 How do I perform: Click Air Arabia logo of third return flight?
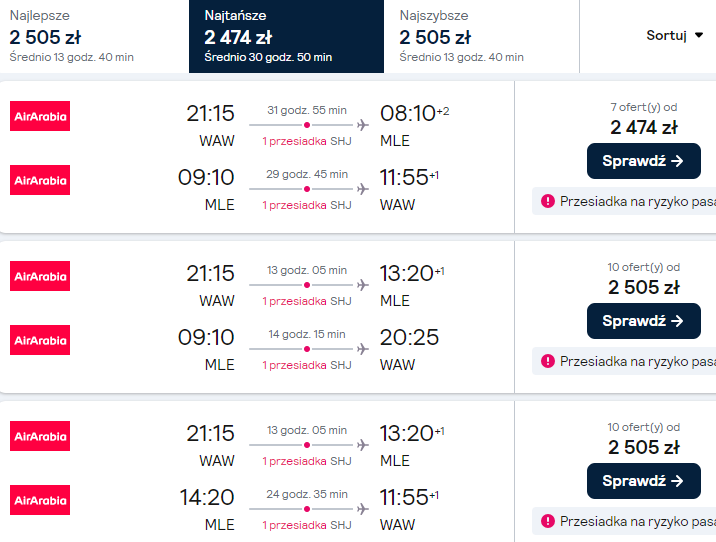point(40,500)
